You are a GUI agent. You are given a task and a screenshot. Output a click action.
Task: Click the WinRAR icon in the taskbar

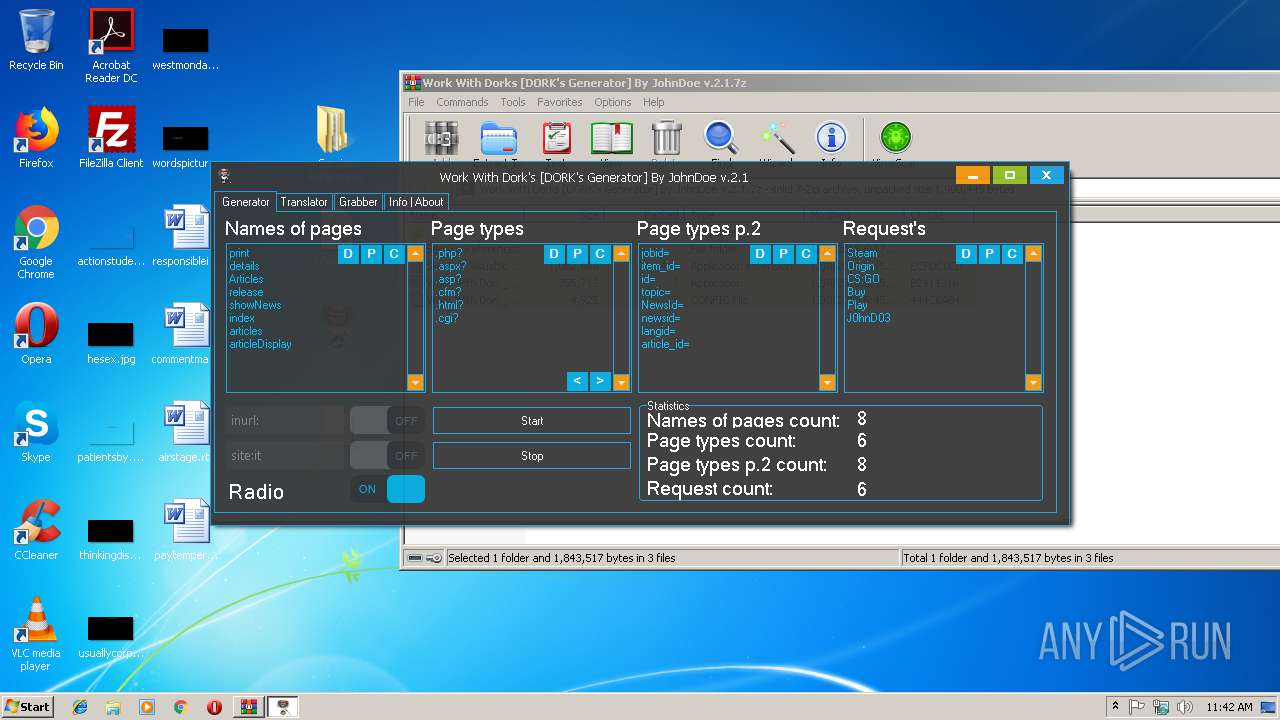pos(247,707)
